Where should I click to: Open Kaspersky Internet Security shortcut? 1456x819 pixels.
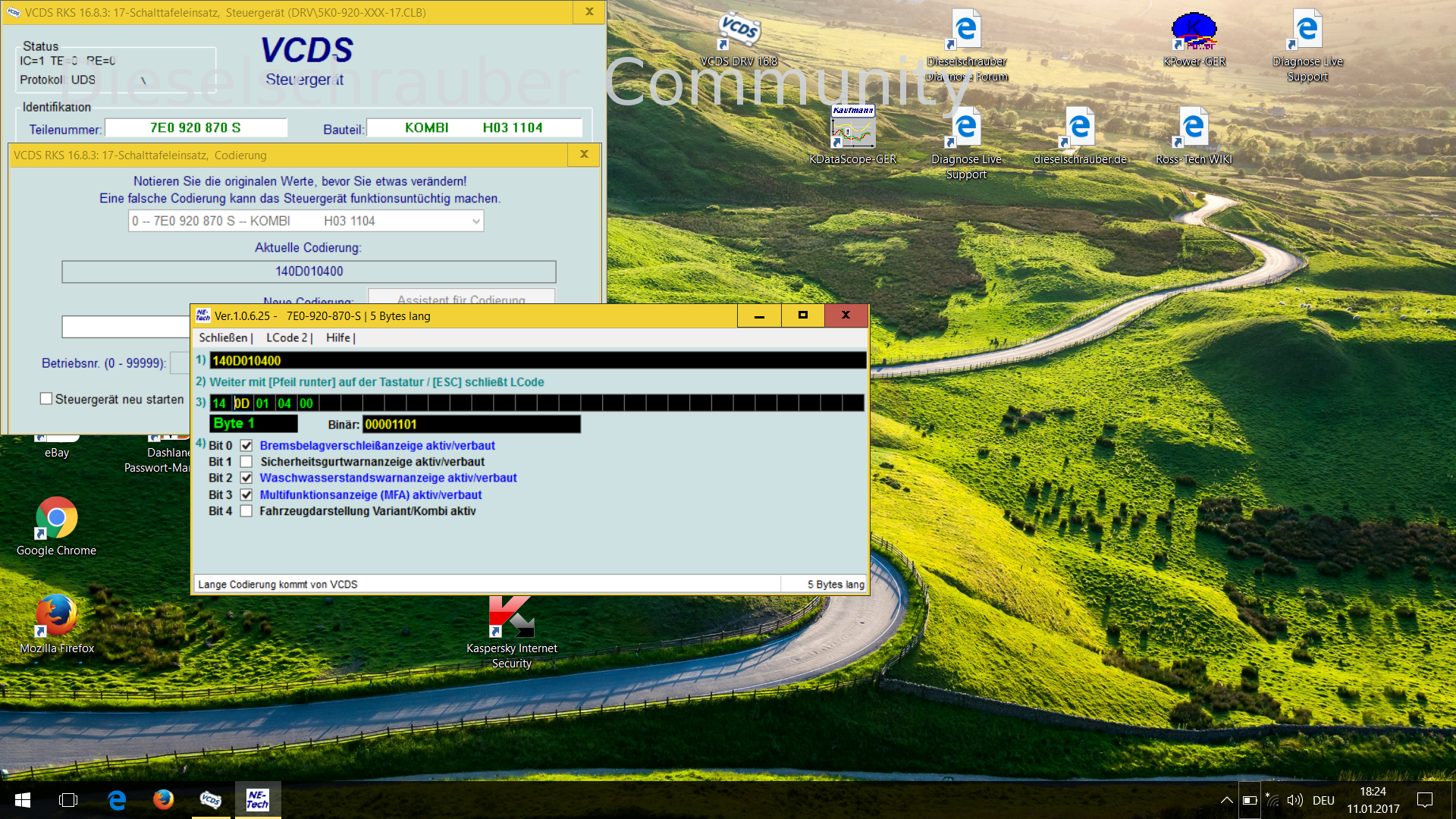512,632
